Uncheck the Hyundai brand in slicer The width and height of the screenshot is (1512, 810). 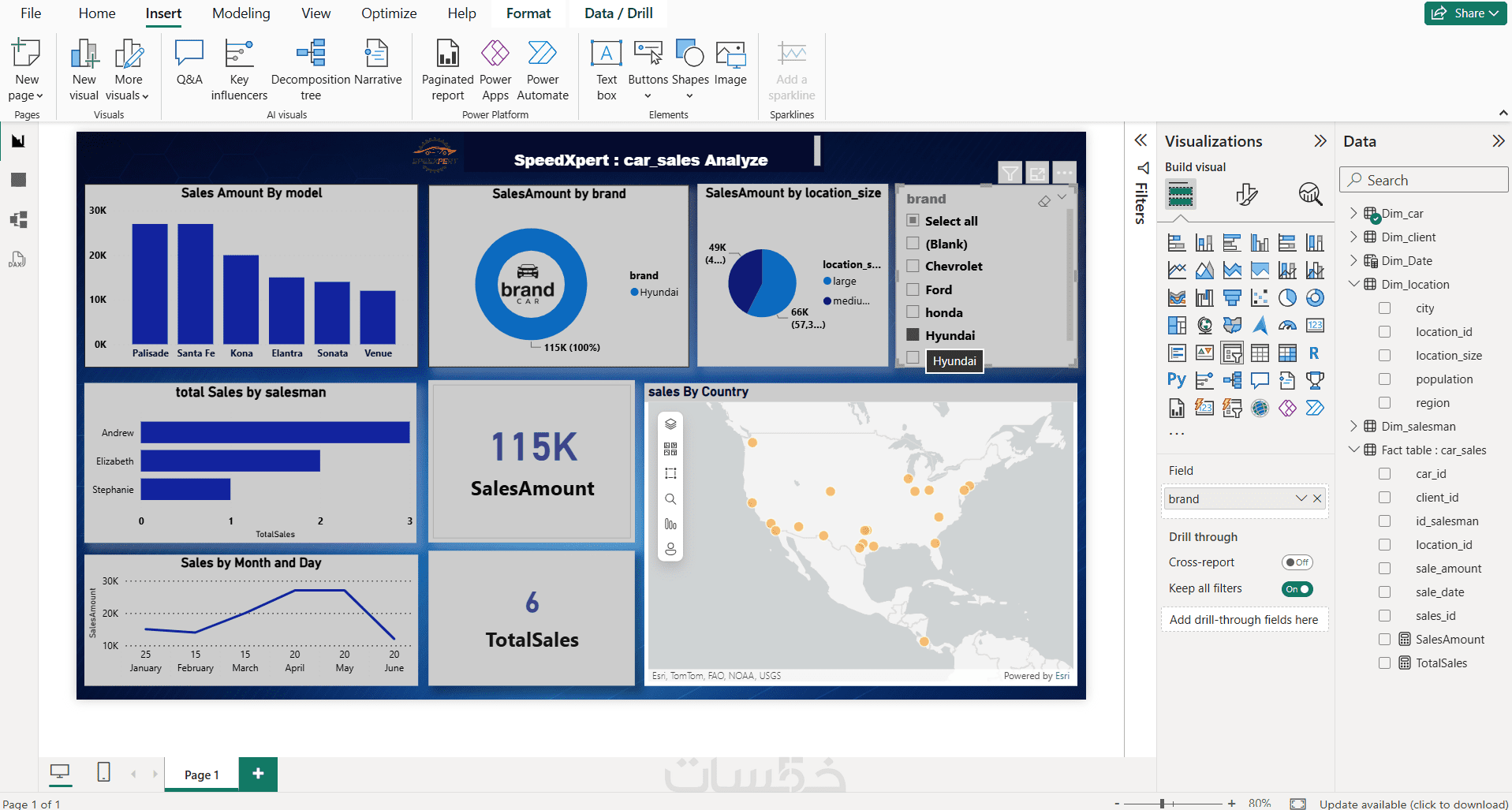pos(913,335)
